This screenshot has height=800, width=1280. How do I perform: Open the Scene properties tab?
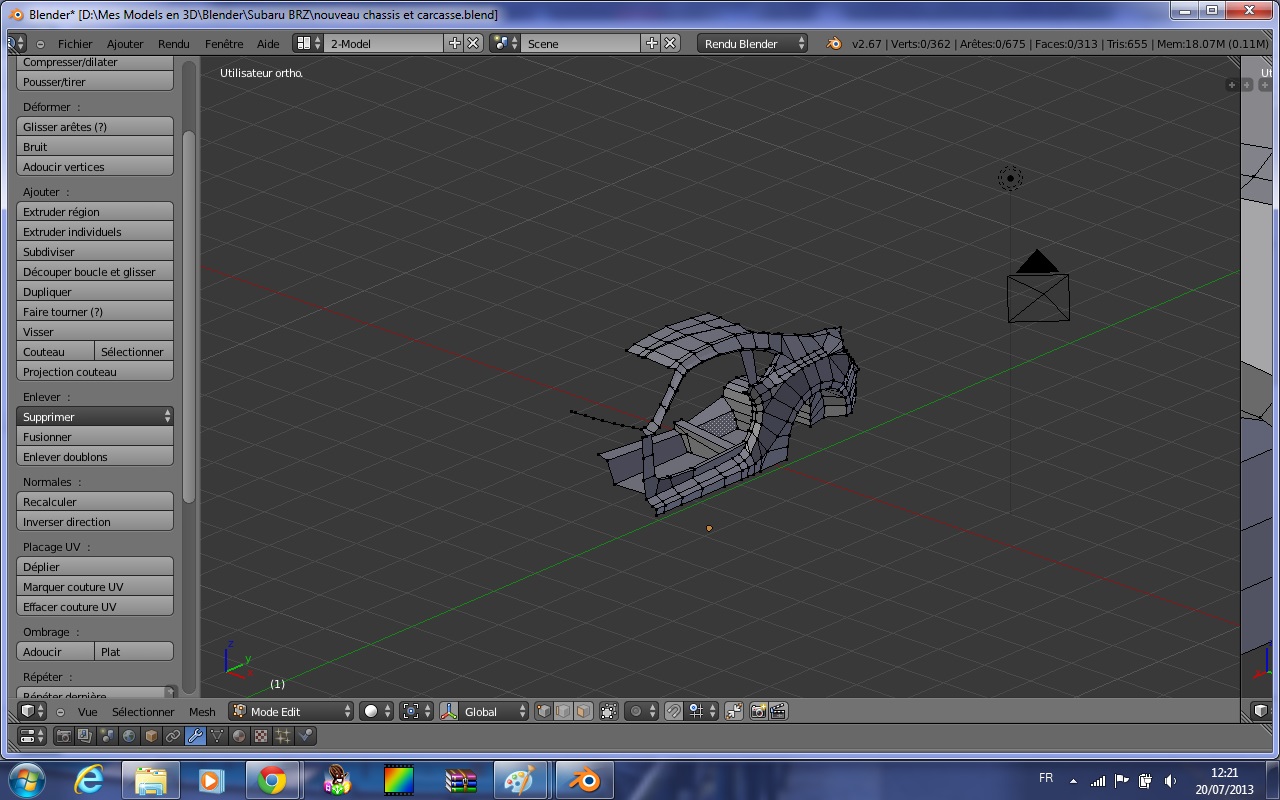pos(107,736)
